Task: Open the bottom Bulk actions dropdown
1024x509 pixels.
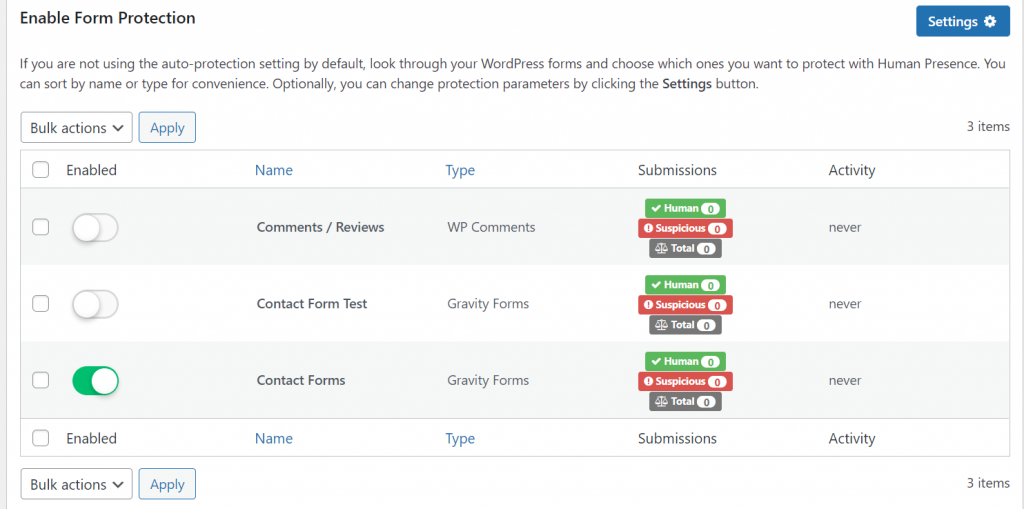Action: pyautogui.click(x=76, y=484)
